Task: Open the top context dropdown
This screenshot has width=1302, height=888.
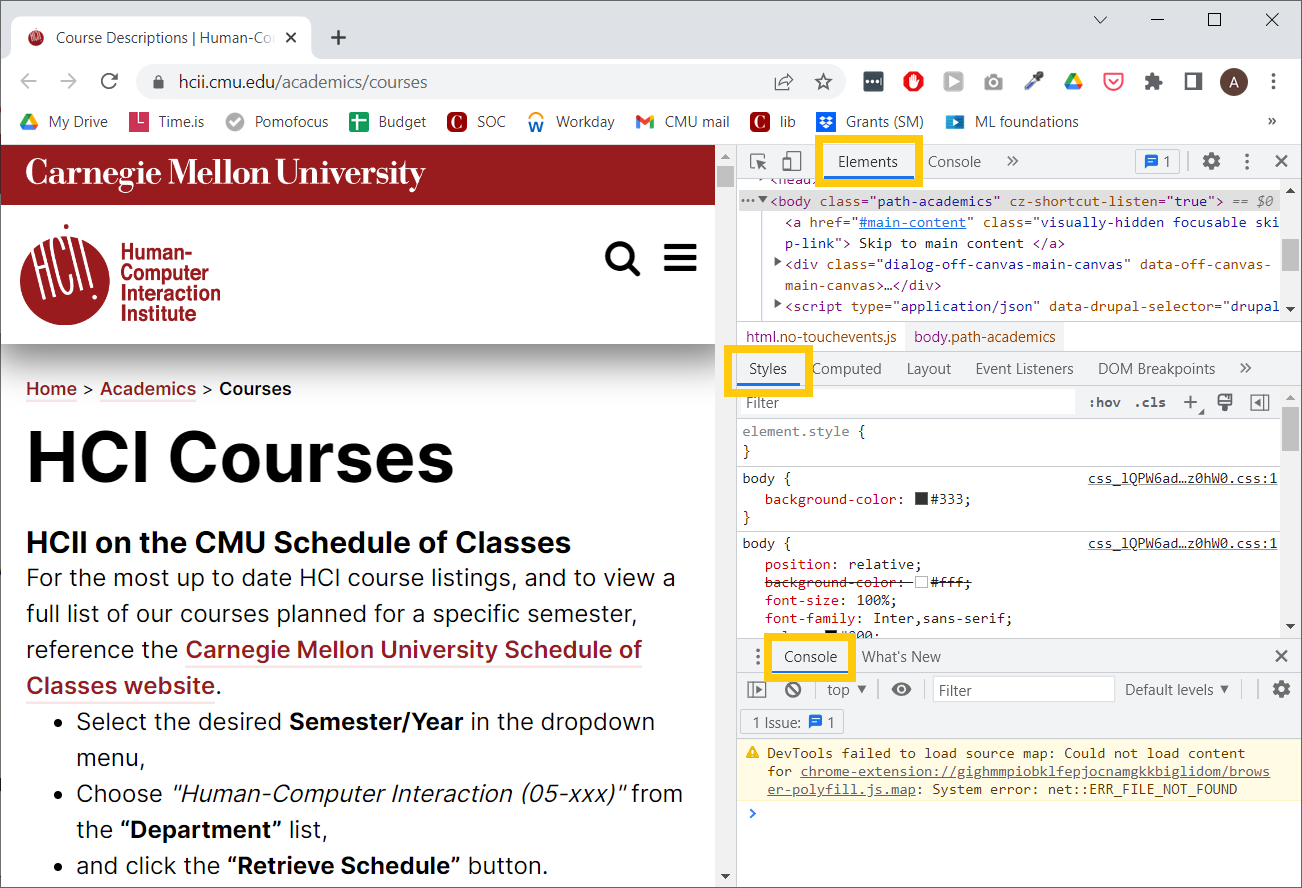Action: click(847, 690)
